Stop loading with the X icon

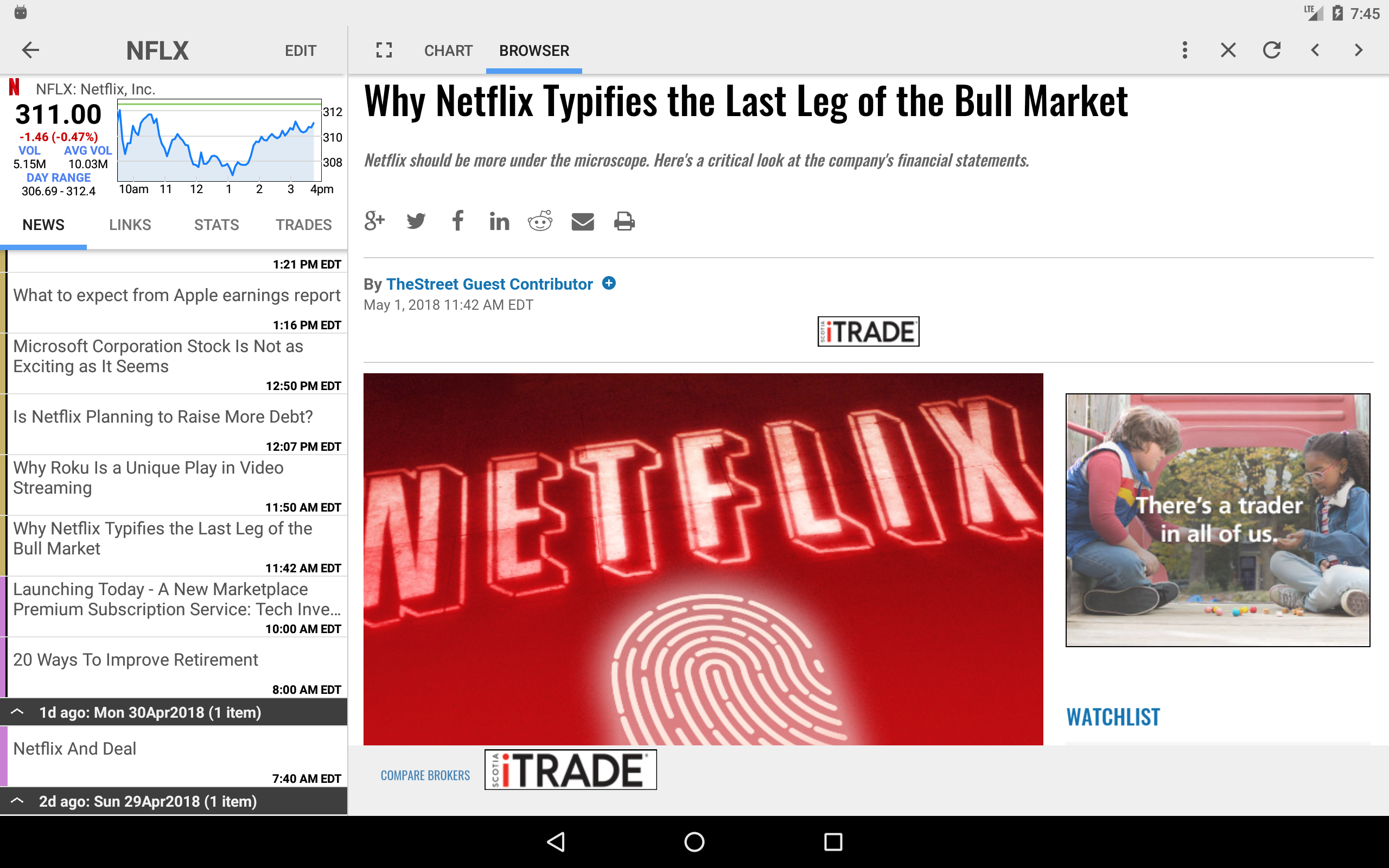tap(1228, 50)
